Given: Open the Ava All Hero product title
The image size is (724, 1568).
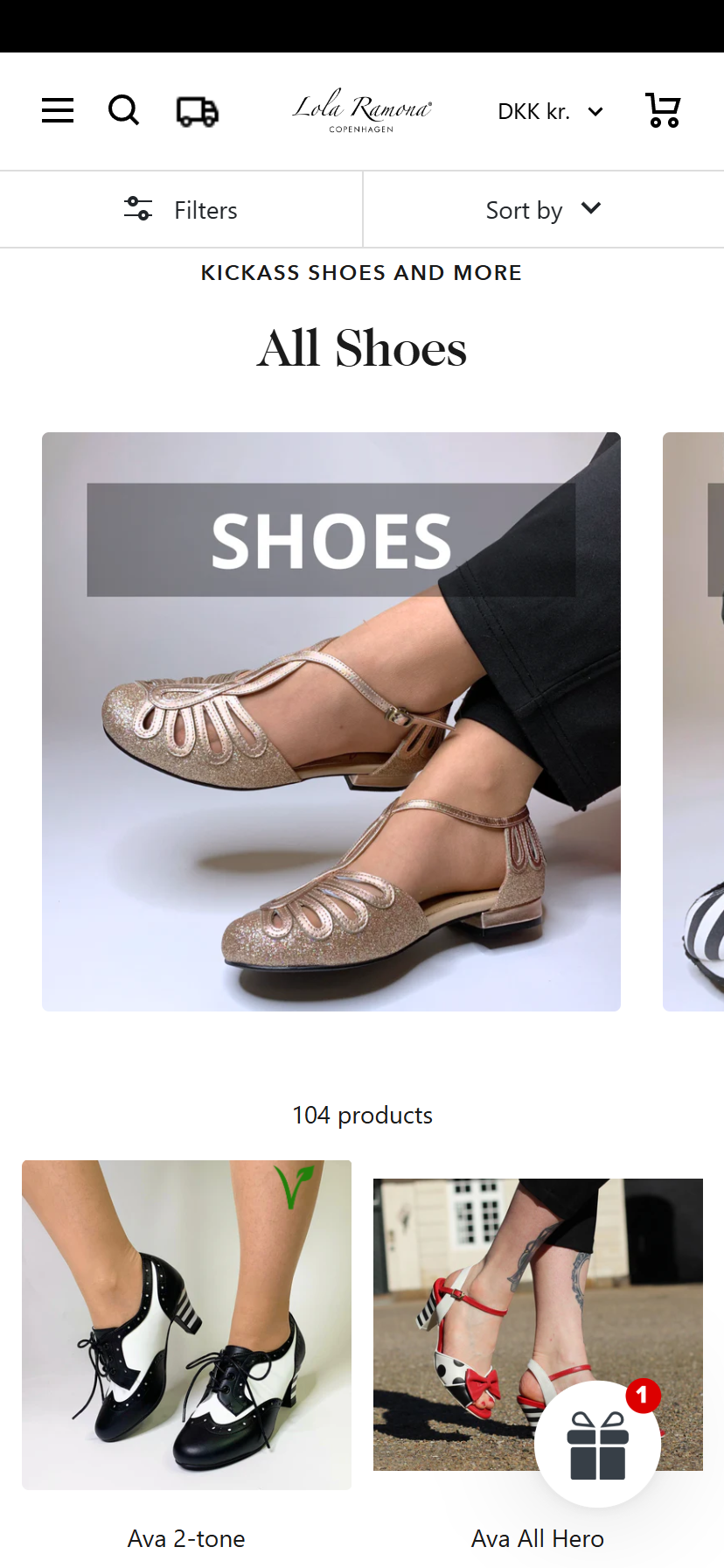Looking at the screenshot, I should point(538,1538).
